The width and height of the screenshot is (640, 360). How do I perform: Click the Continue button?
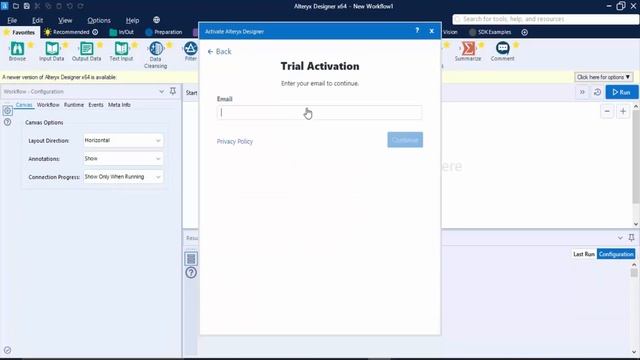pos(405,140)
